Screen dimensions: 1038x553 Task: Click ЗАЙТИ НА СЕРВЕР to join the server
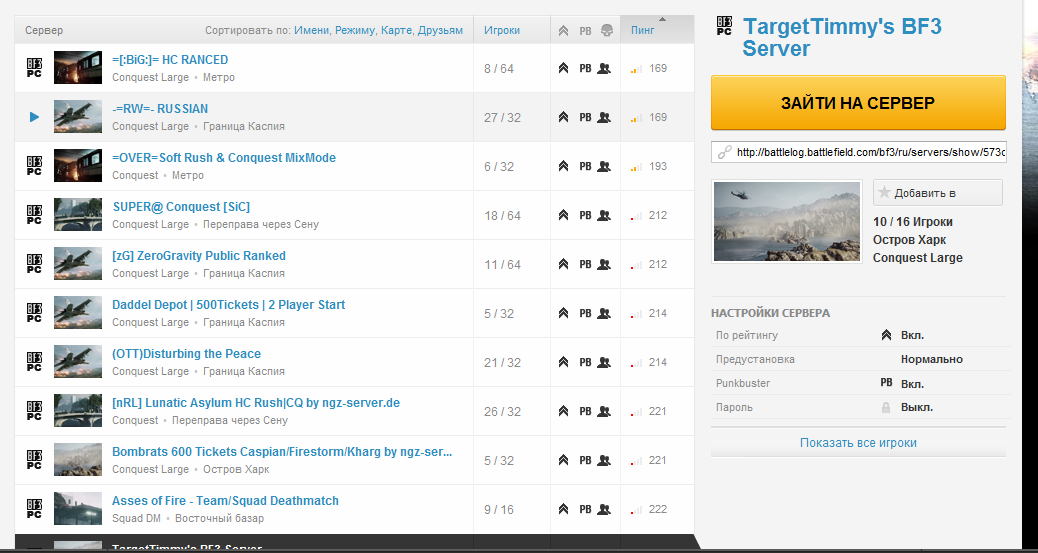(858, 103)
